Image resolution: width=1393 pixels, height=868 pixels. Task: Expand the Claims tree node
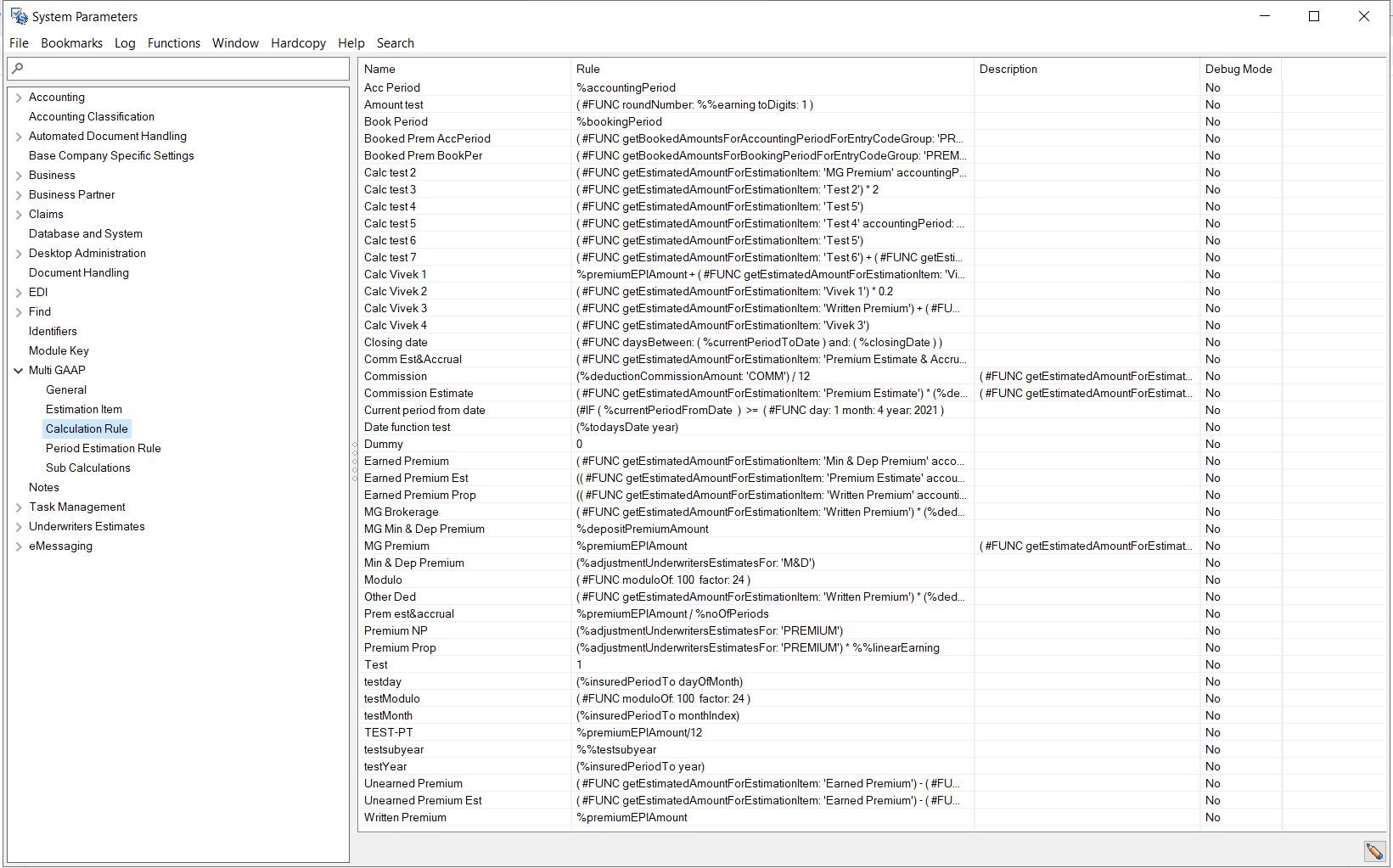tap(19, 215)
